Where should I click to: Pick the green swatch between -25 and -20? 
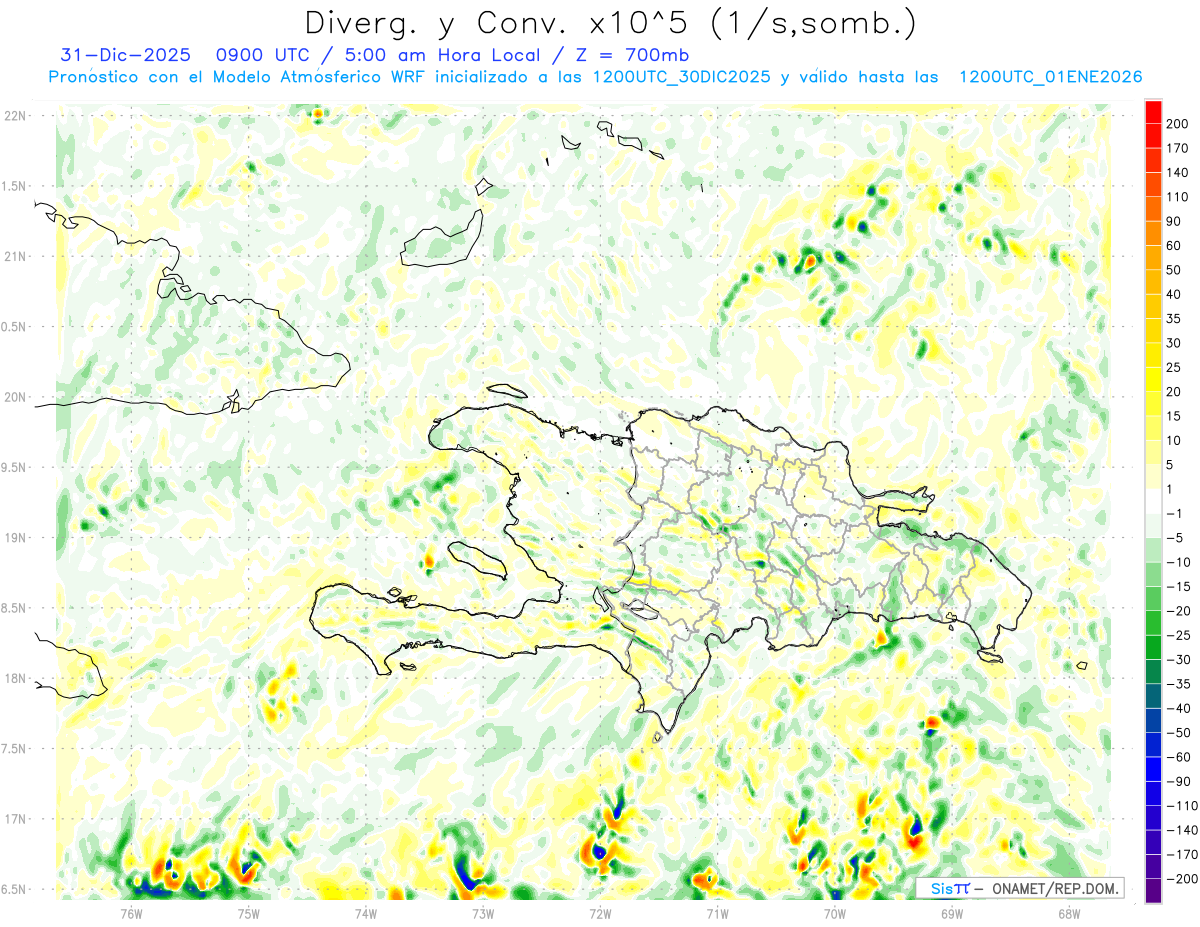tap(1153, 623)
